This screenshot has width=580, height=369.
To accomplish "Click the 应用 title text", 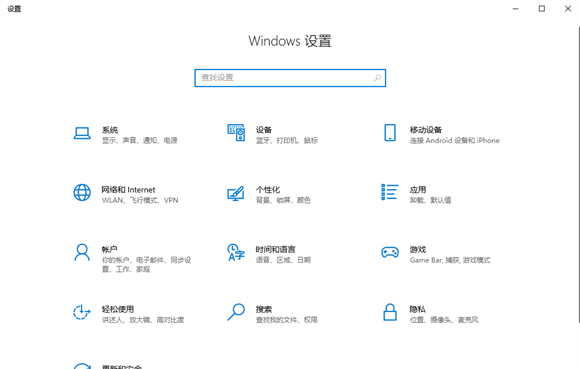I will tap(418, 190).
